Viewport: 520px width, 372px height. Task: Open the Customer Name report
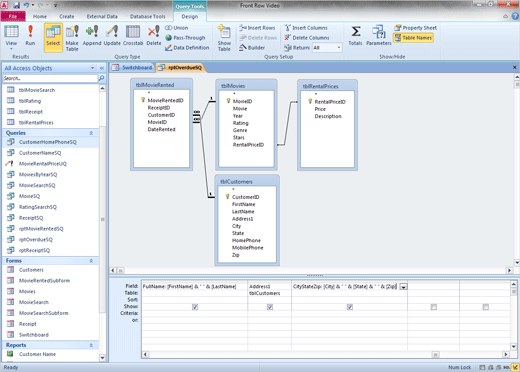(37, 354)
